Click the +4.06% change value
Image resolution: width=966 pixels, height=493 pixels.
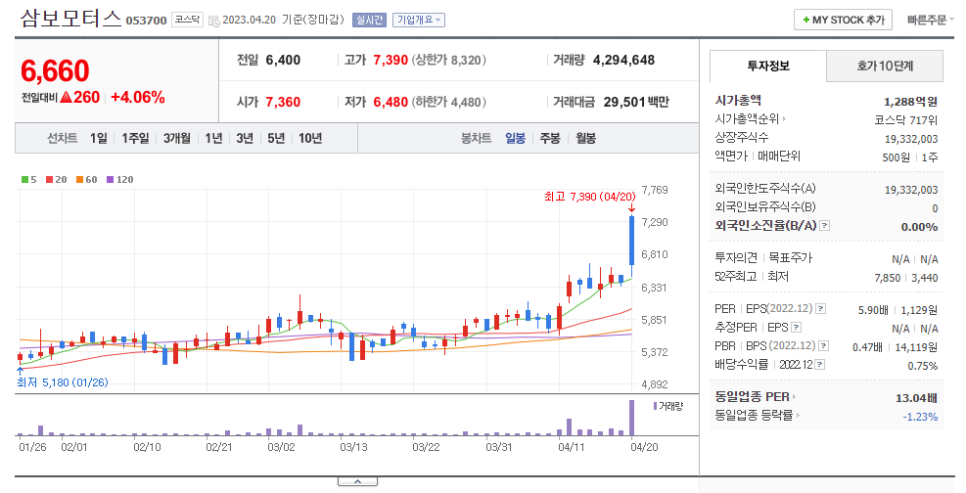click(x=138, y=97)
